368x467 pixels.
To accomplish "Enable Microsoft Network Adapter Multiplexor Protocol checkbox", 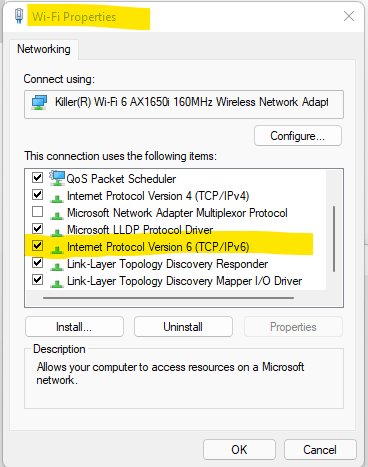I will (x=37, y=212).
